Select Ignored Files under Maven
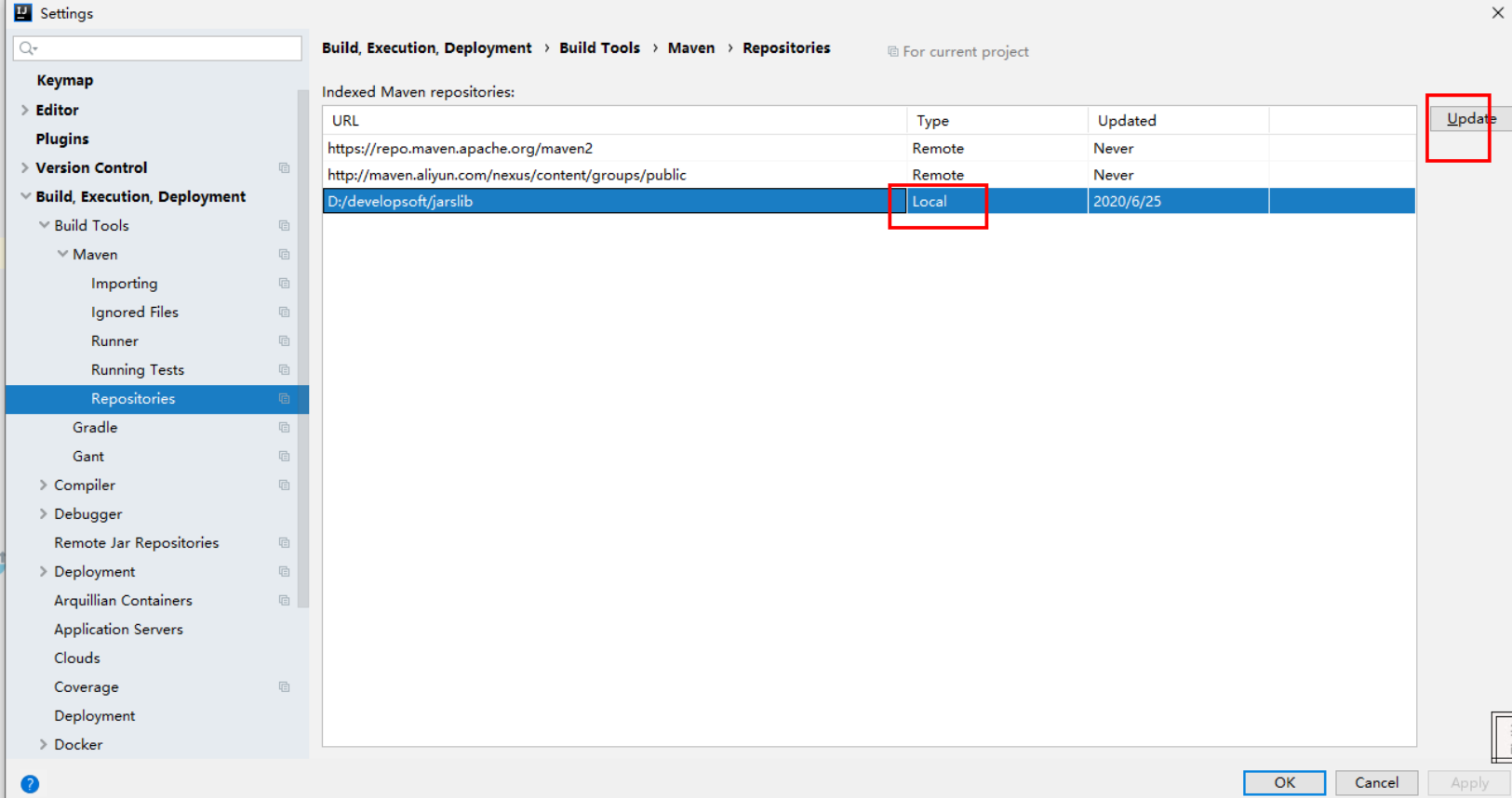 click(135, 313)
